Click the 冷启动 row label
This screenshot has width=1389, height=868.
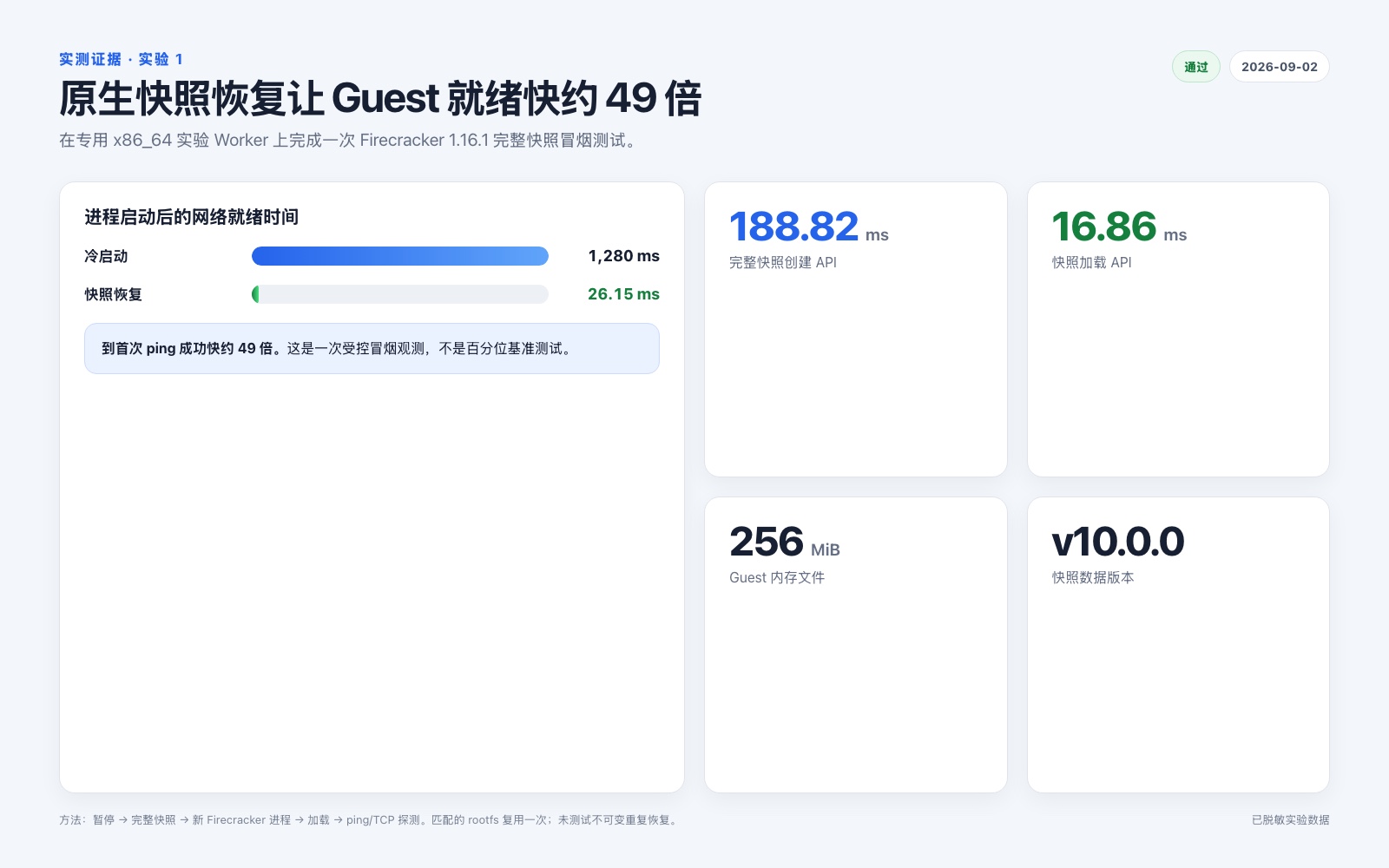pos(106,256)
